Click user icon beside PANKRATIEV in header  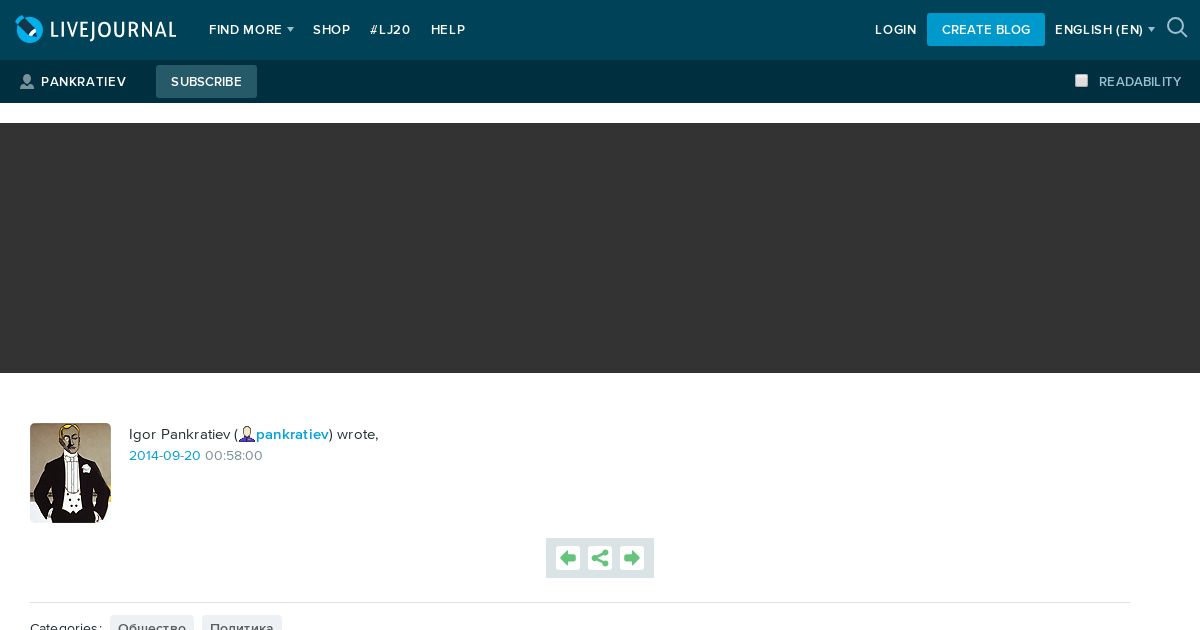coord(27,82)
